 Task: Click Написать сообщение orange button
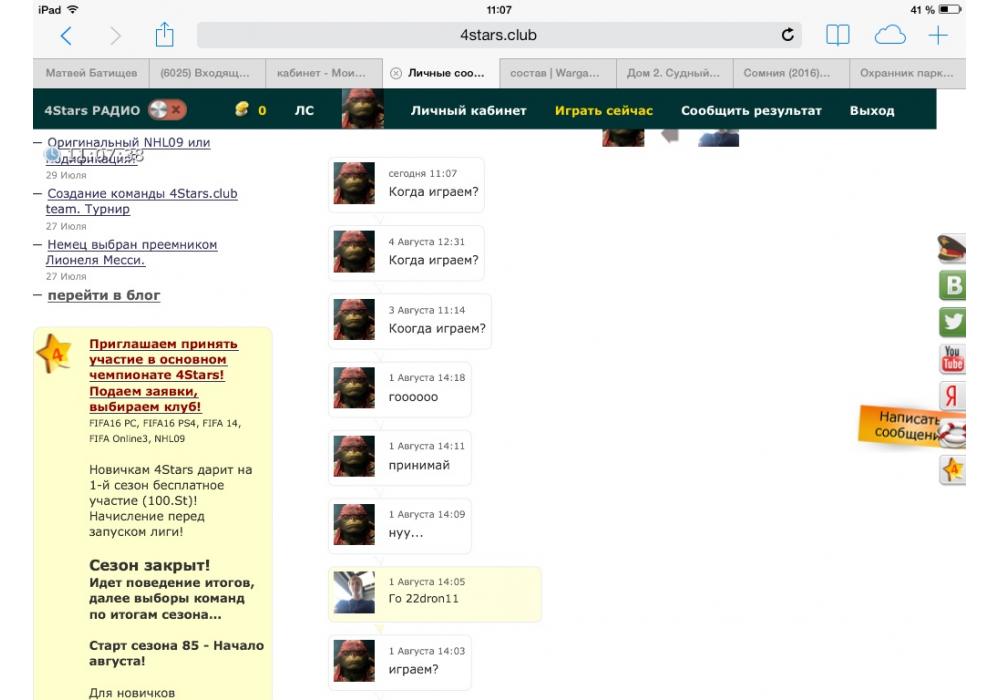coord(899,426)
